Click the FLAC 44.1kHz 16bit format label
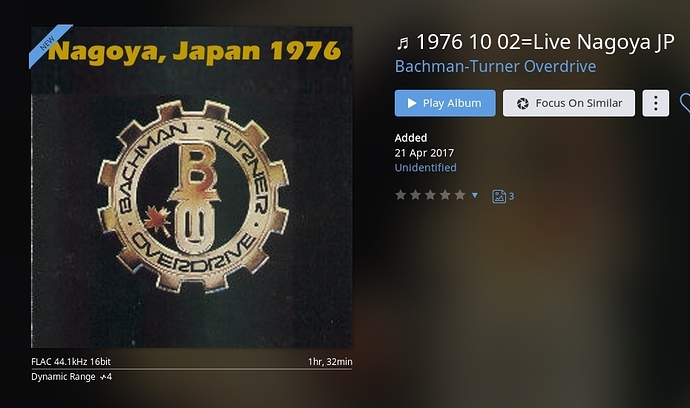The width and height of the screenshot is (690, 408). tap(71, 362)
